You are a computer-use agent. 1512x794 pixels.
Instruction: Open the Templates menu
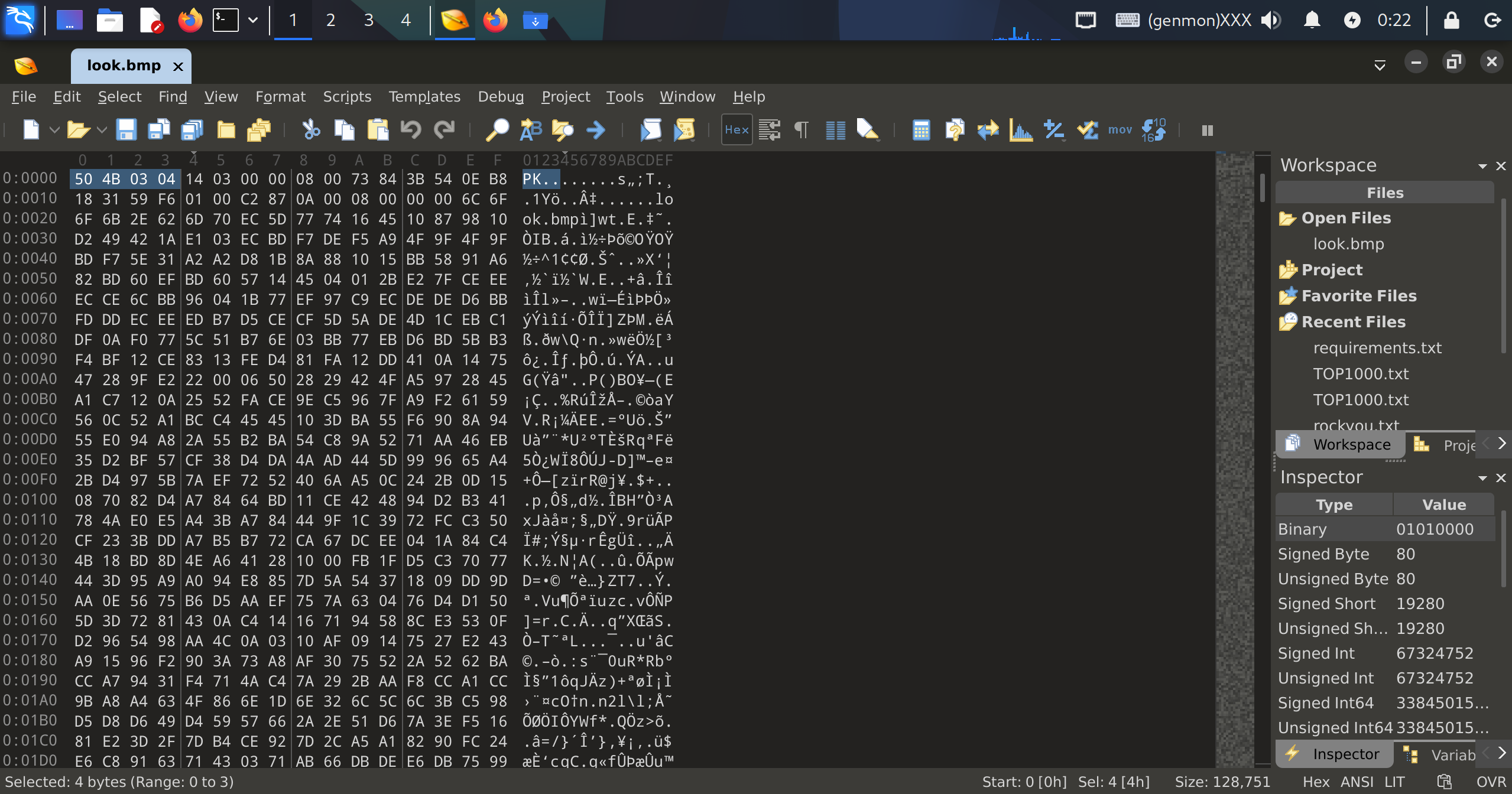424,96
